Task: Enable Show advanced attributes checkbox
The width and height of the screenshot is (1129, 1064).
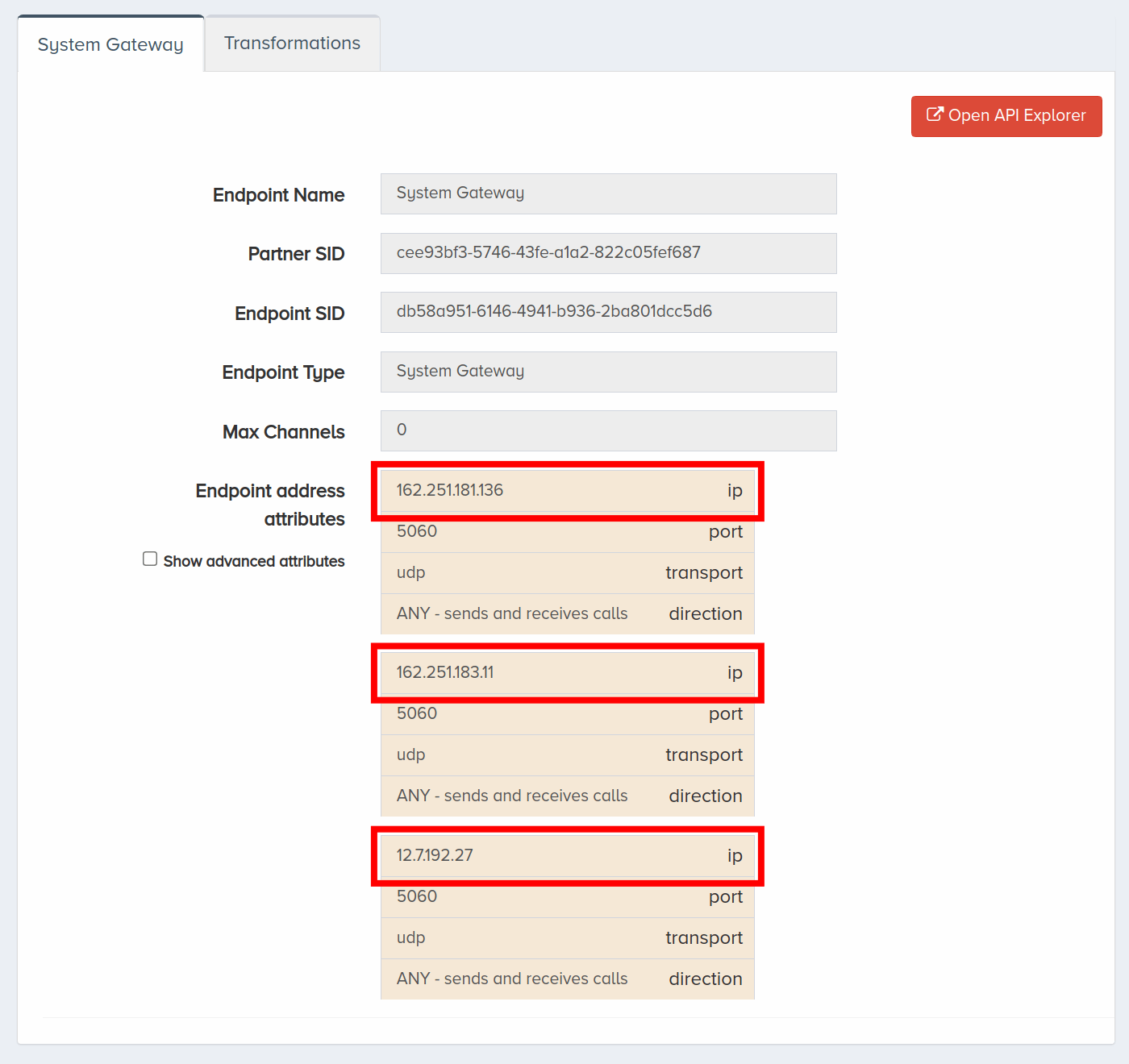Action: 150,559
